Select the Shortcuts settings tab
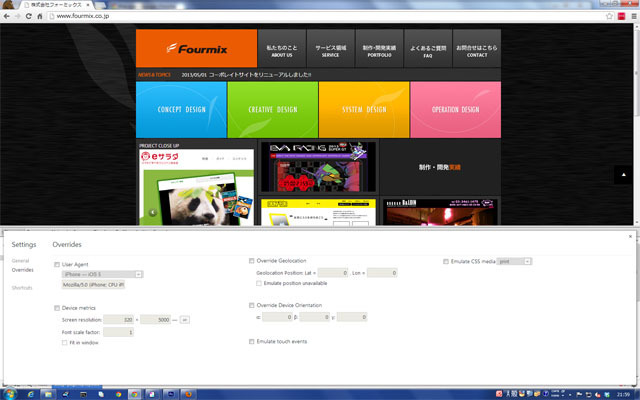This screenshot has width=640, height=400. tap(22, 287)
